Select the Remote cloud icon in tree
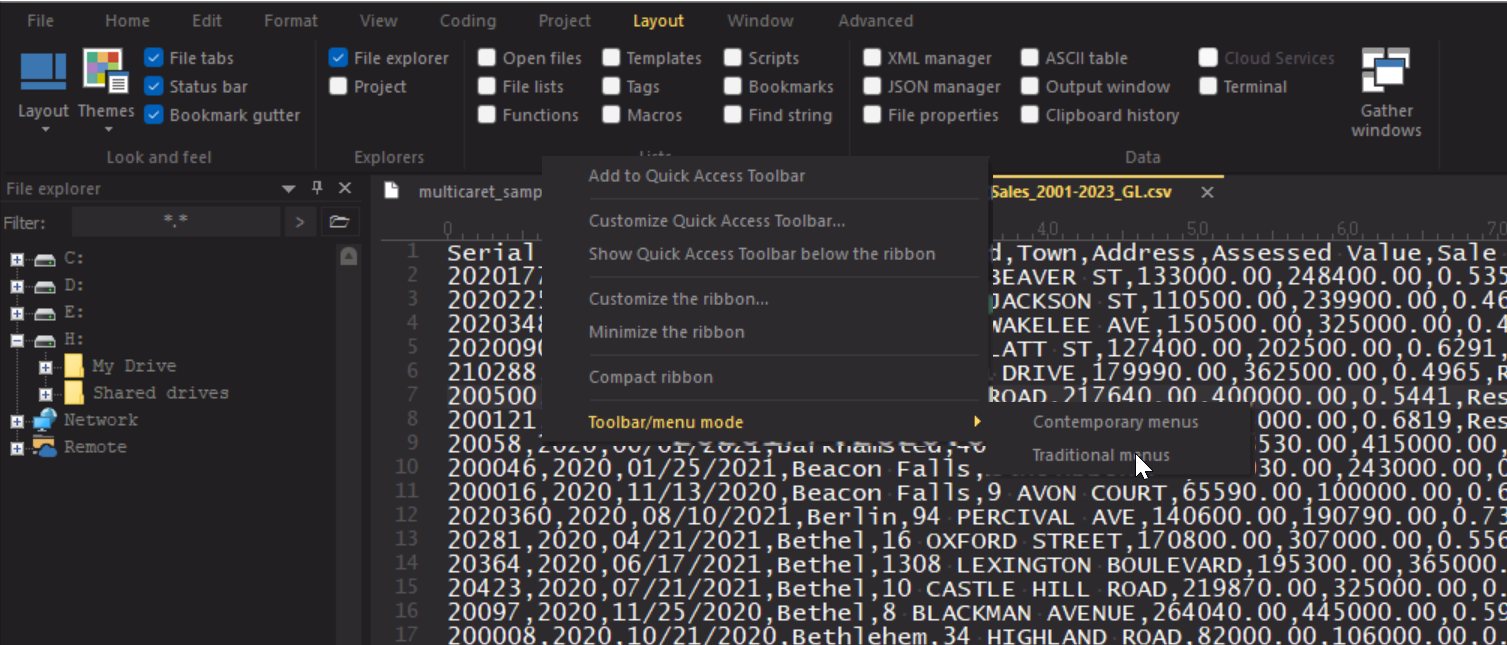Screen dimensions: 1507x645 point(45,447)
